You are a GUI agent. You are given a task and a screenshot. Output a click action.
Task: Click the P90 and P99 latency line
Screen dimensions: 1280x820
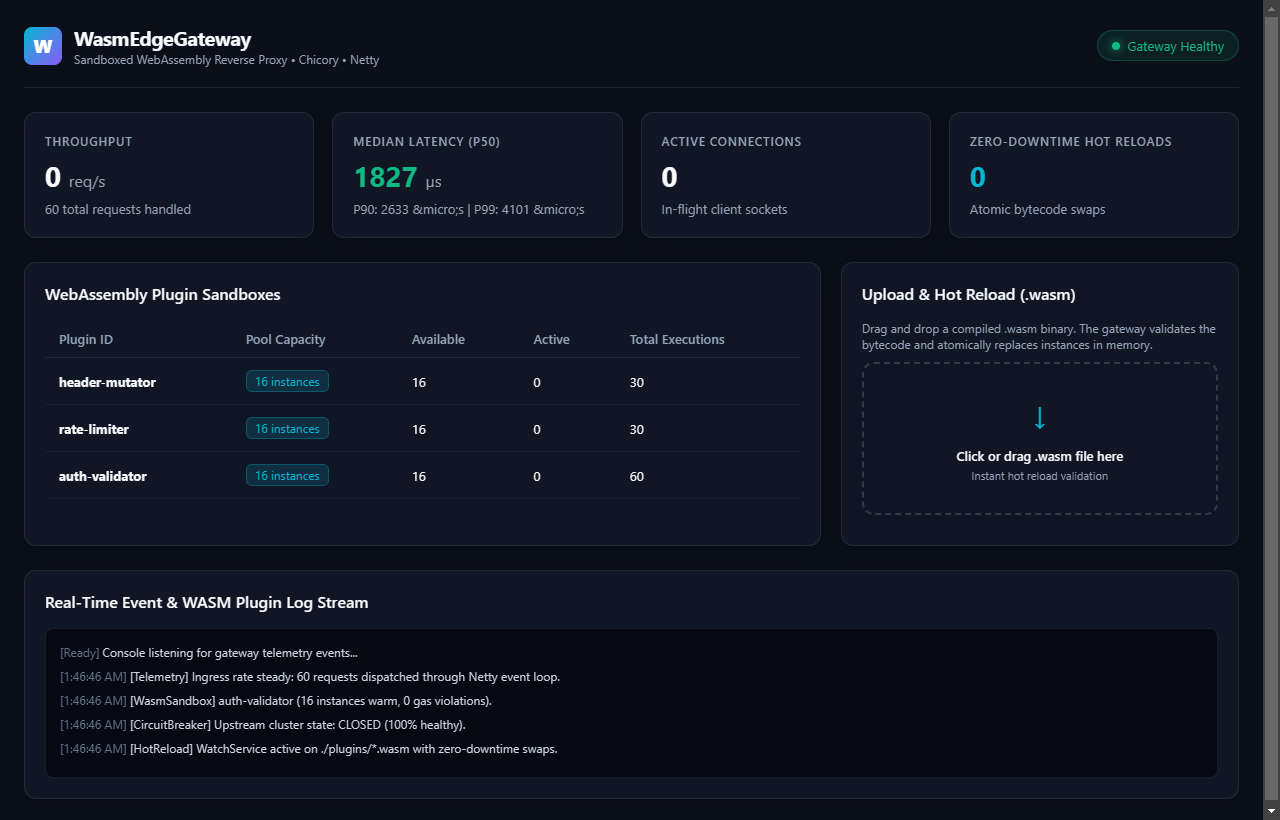click(469, 210)
